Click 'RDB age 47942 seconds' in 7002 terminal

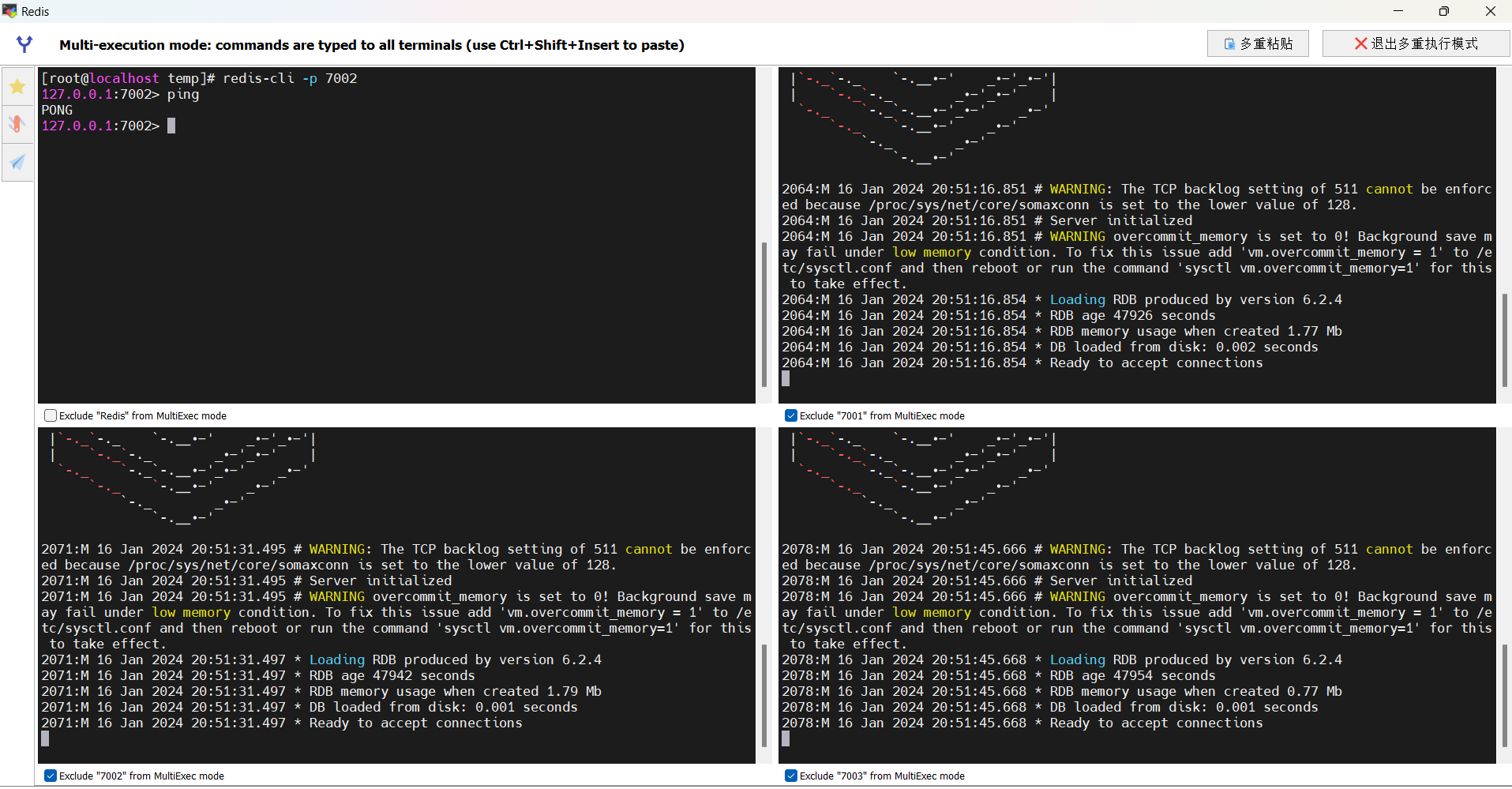[392, 675]
